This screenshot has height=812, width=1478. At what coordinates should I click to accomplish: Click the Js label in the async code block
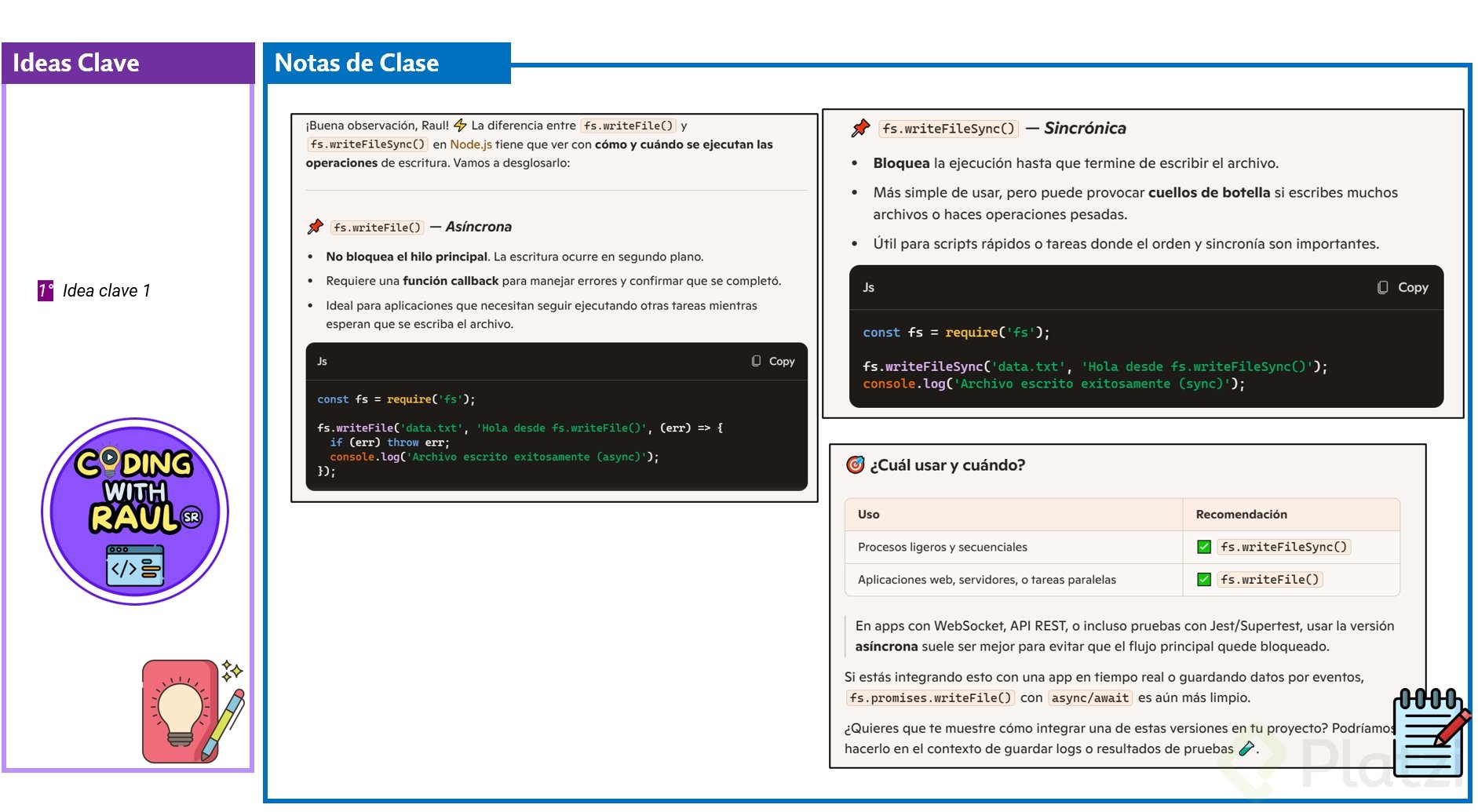[x=322, y=361]
